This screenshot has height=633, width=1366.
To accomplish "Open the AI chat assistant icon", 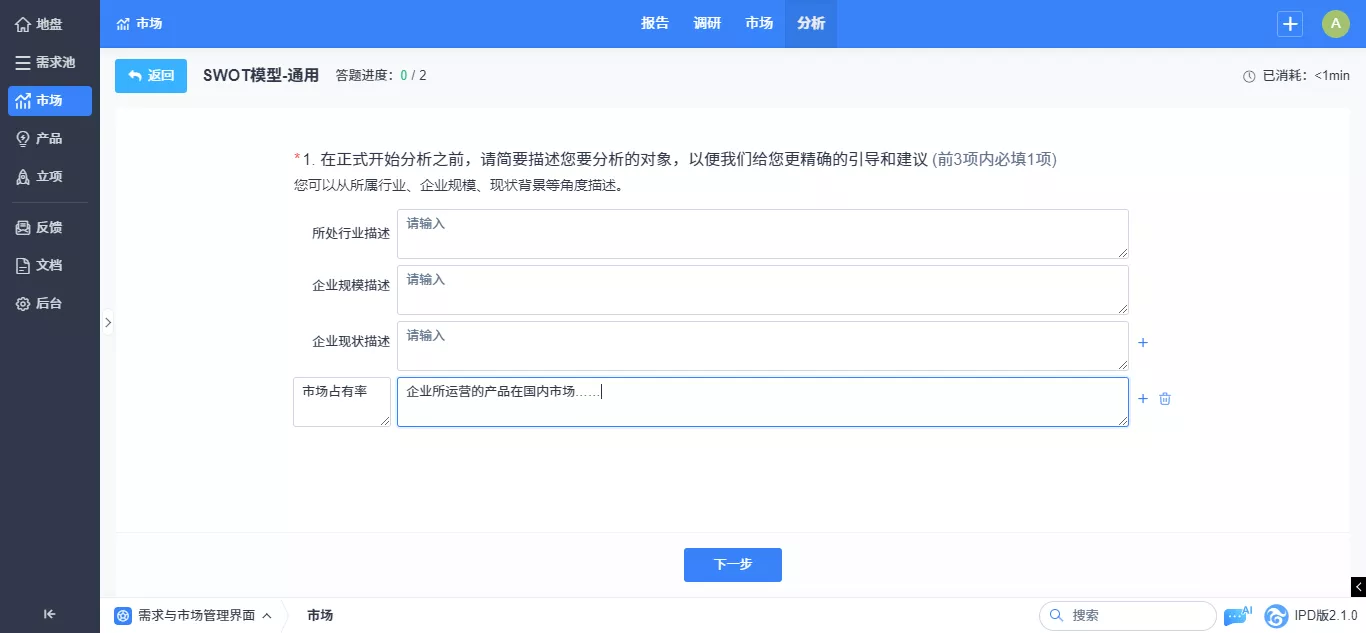I will tap(1237, 615).
